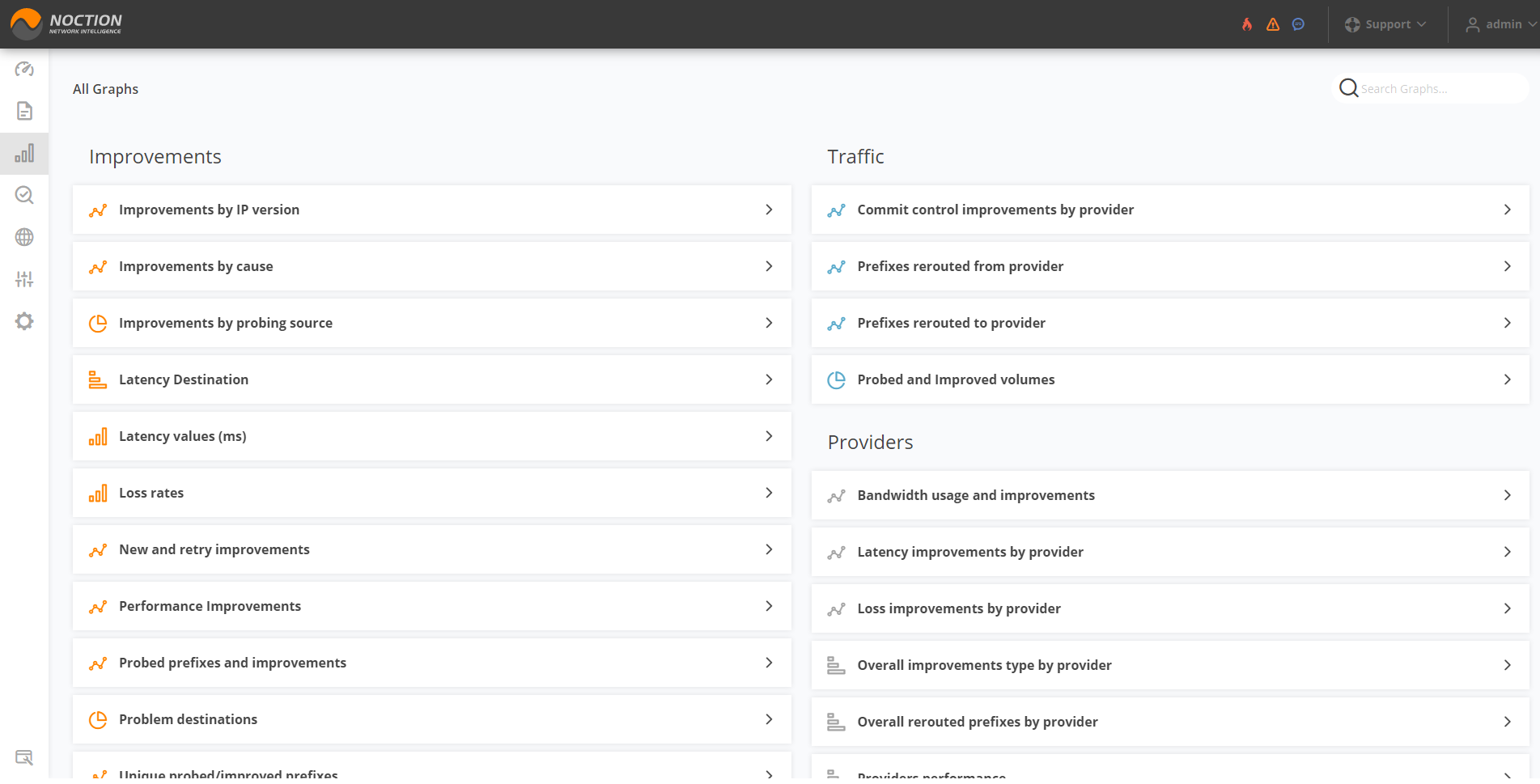This screenshot has width=1540, height=784.
Task: Open the dashboard gauge icon in sidebar
Action: tap(24, 70)
